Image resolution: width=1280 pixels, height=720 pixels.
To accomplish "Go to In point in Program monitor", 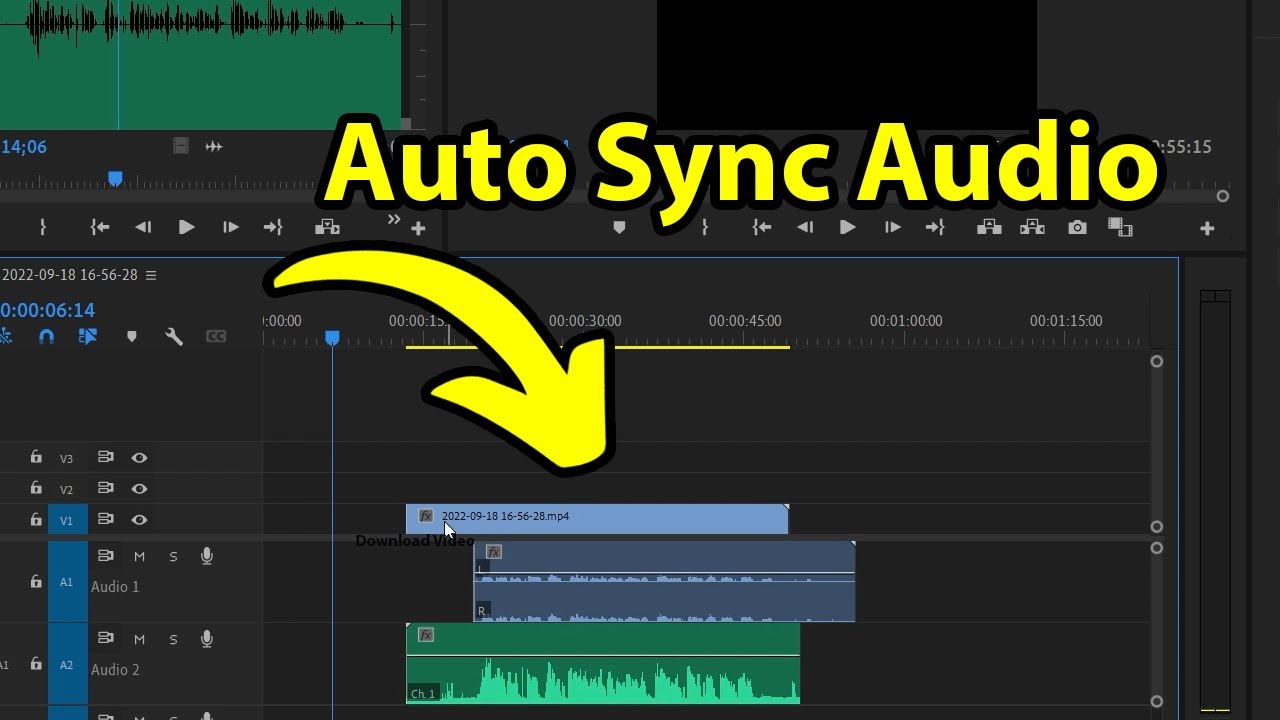I will 762,228.
